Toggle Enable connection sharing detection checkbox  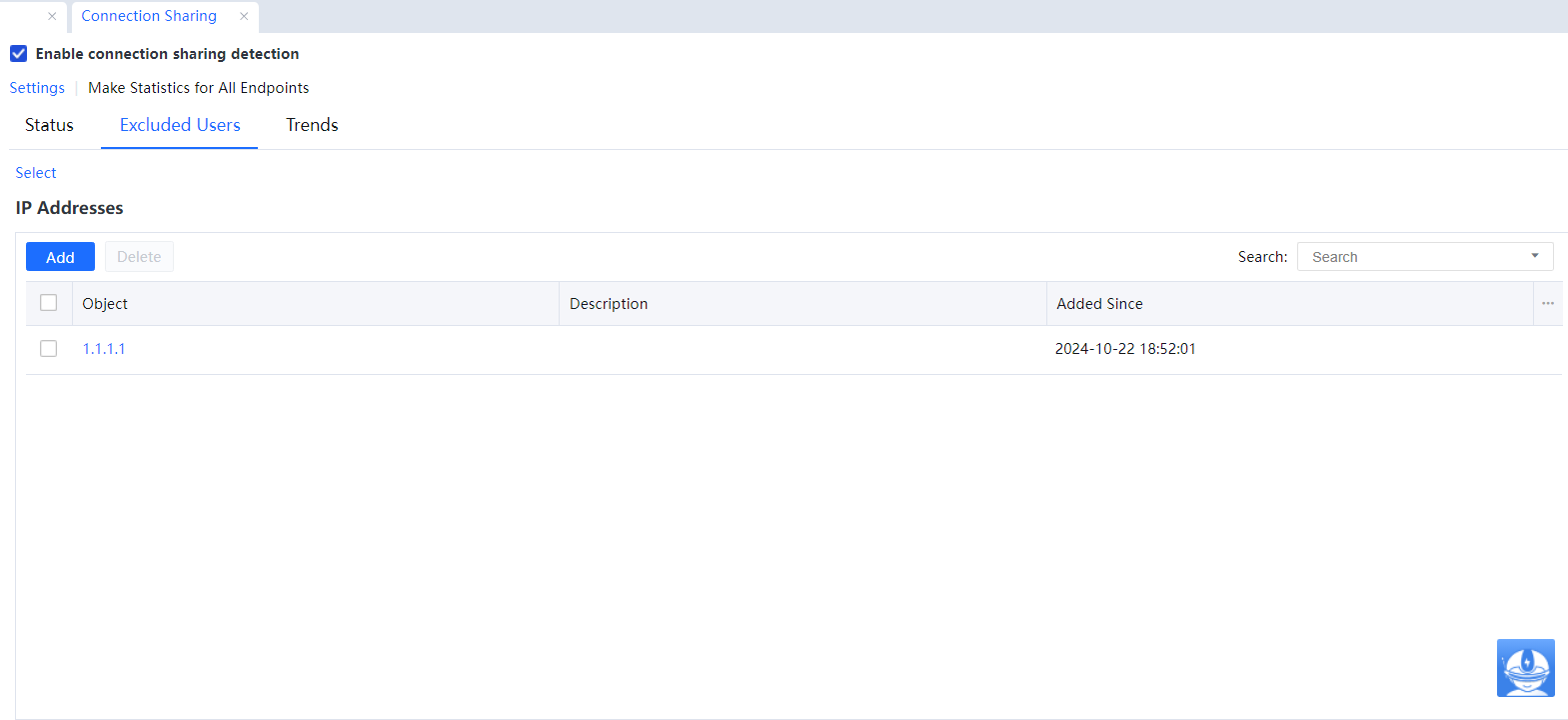pos(19,54)
